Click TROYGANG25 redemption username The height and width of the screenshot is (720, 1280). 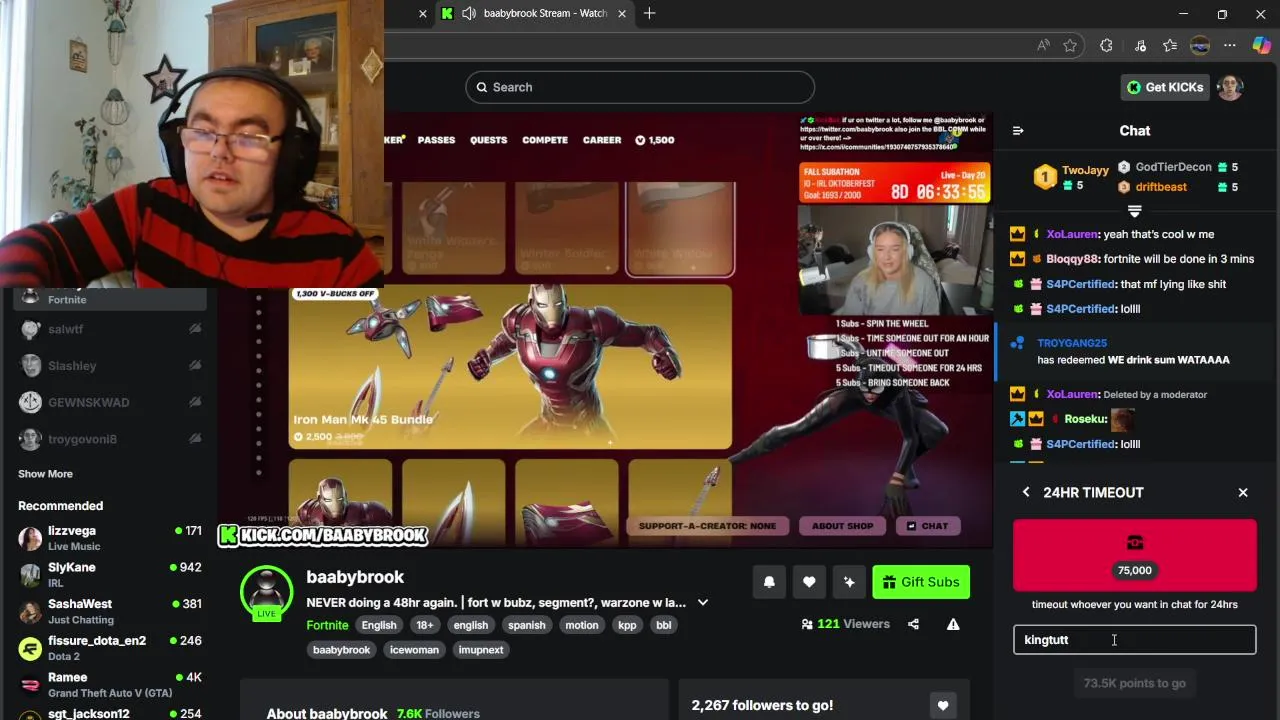(x=1072, y=343)
